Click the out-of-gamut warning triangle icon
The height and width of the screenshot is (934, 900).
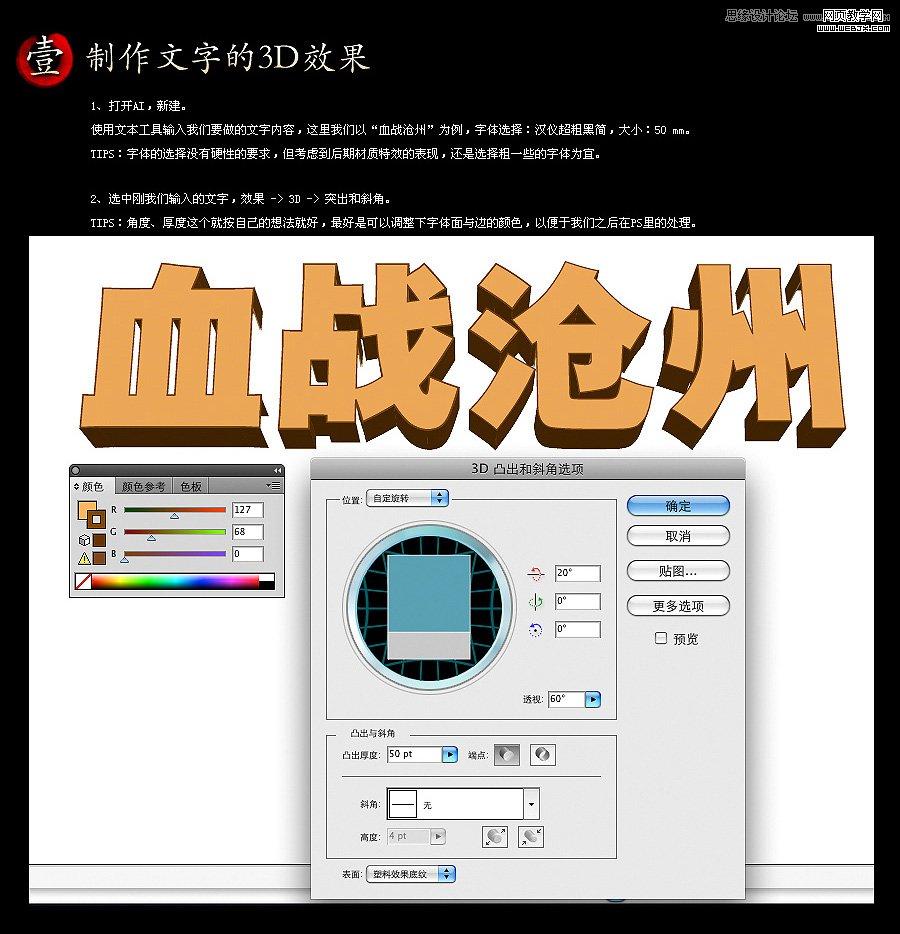pos(84,558)
